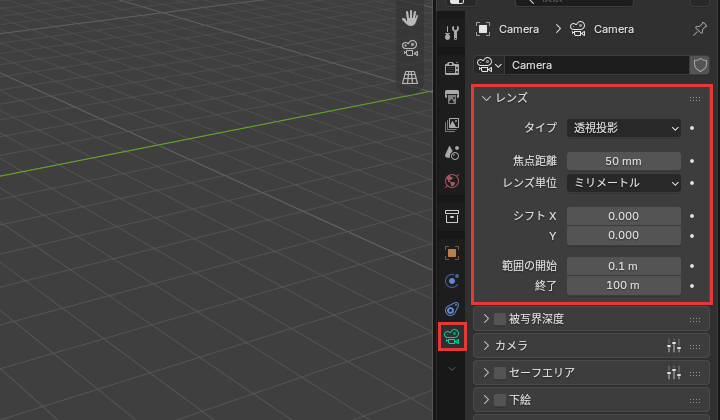This screenshot has width=720, height=420.
Task: Click the 被写界深度 panel drag grip
Action: 695,319
